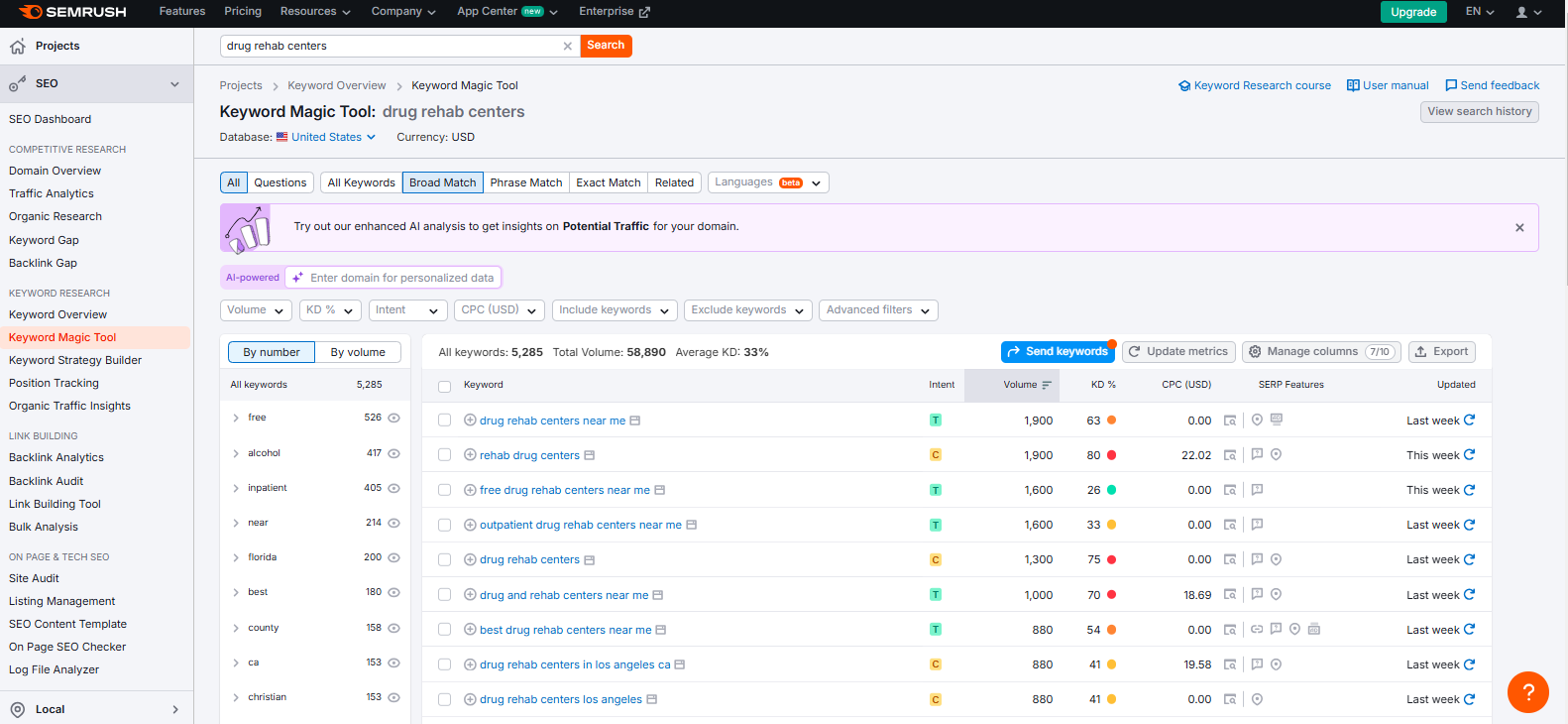Open SERP view icon for 'drug rehab centers near me'

click(x=1230, y=421)
